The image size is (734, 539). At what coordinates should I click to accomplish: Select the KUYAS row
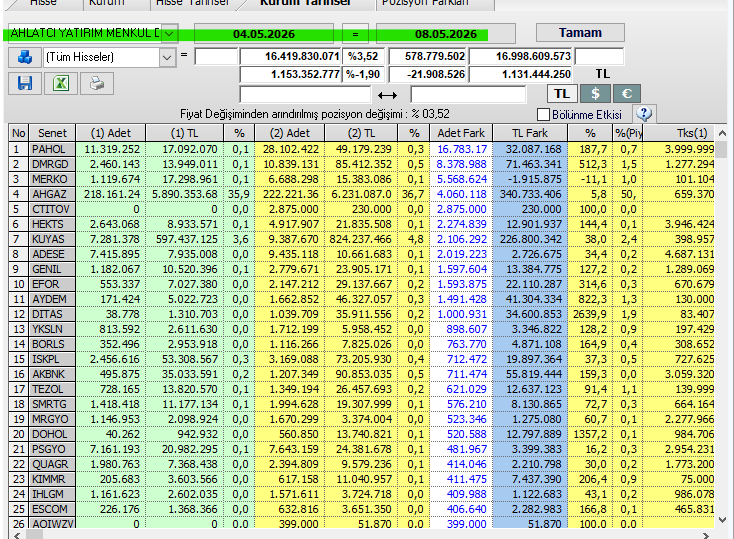click(x=361, y=239)
